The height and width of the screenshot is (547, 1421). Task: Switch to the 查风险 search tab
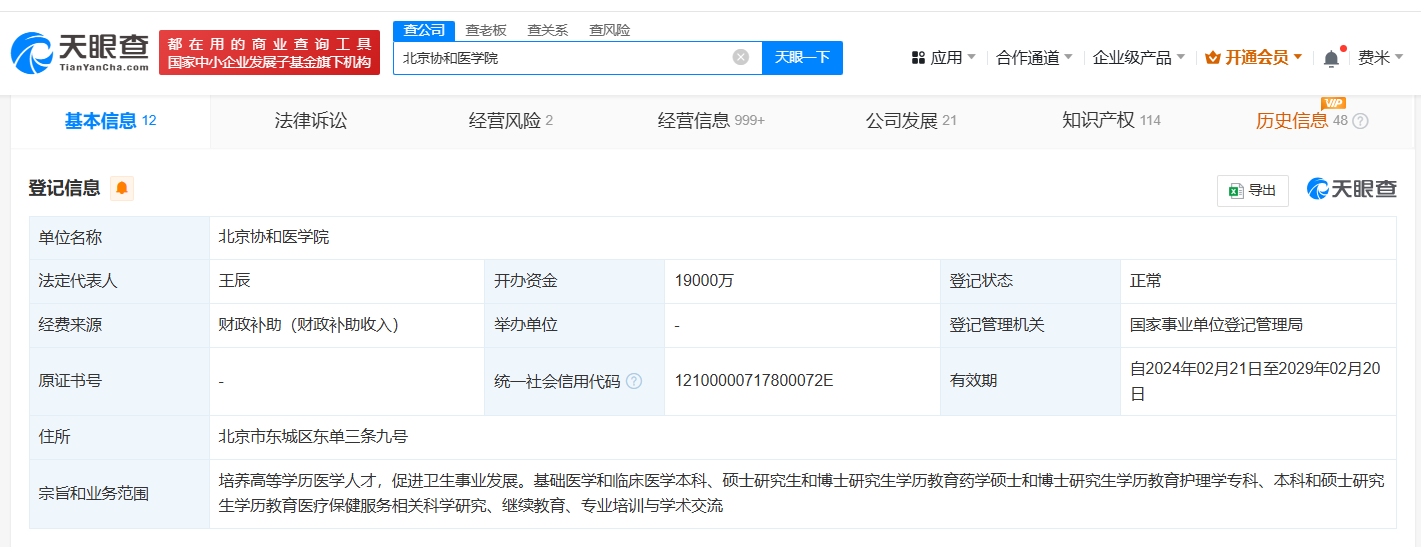click(610, 30)
